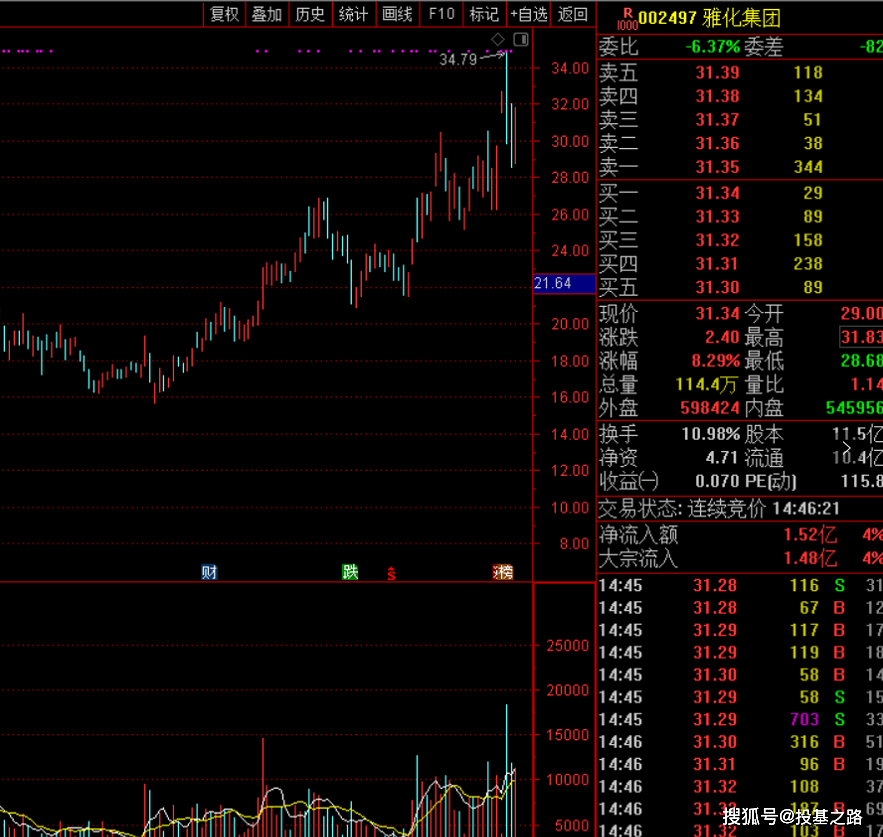Open the 复权 adjustment menu
The height and width of the screenshot is (837, 883).
[x=225, y=14]
